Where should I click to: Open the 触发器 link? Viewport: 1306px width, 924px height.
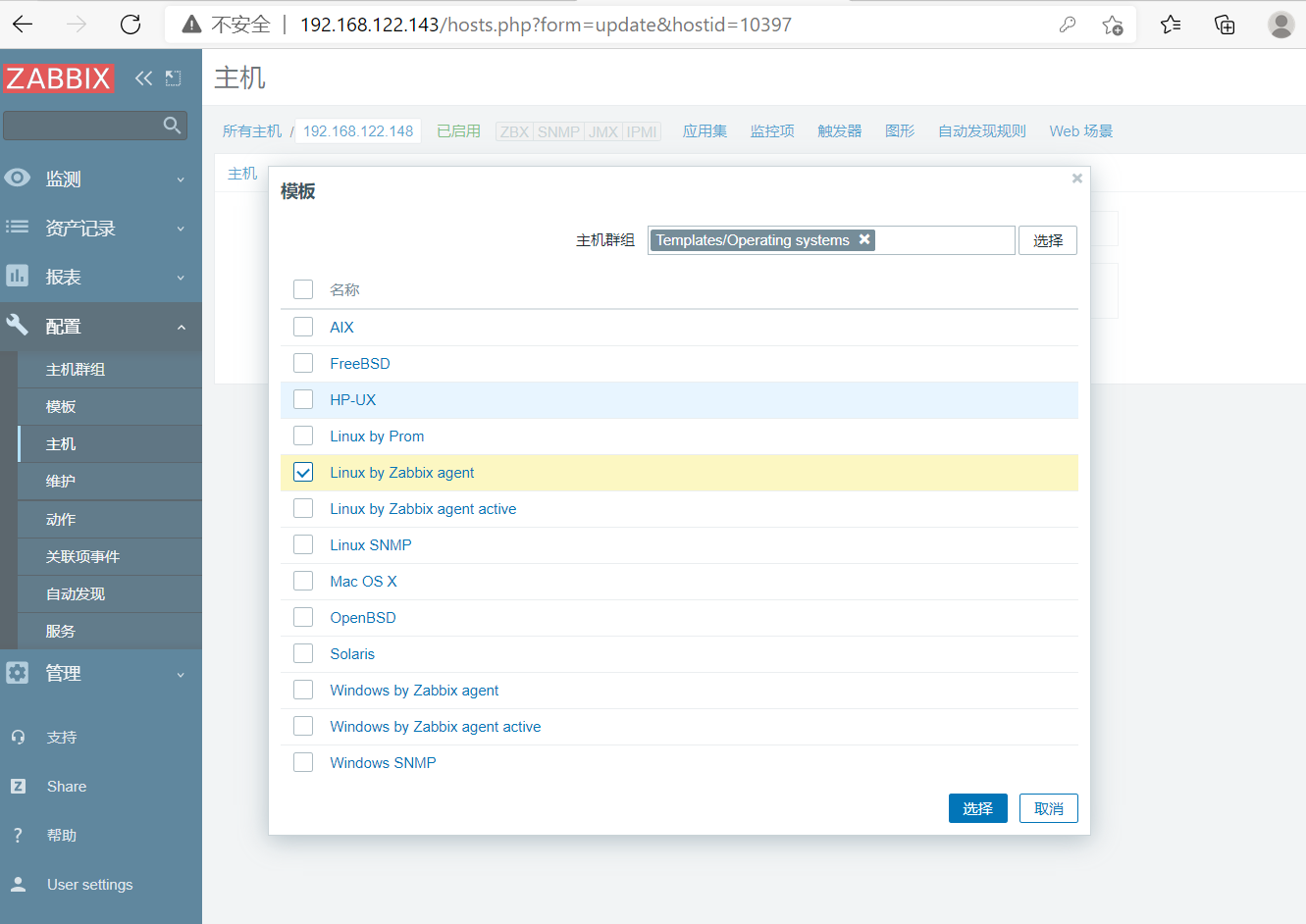839,130
